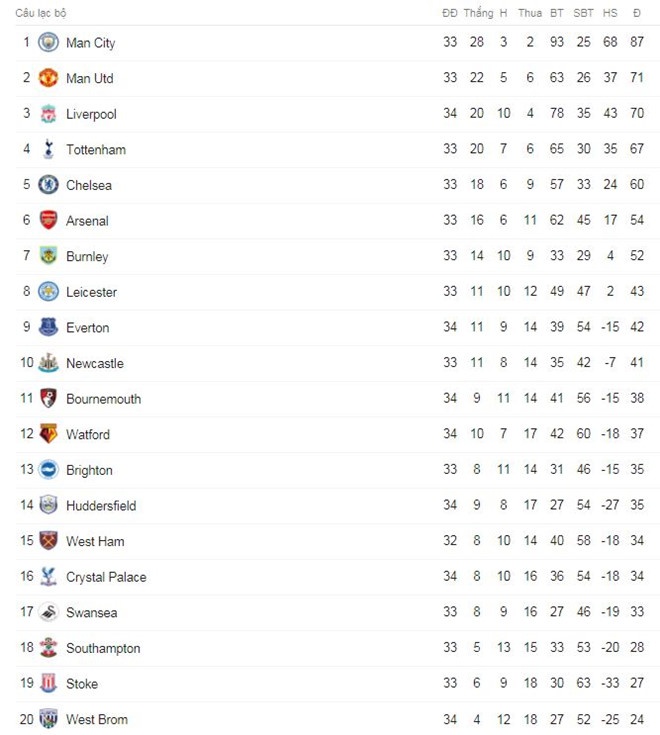Click the 'Thắng' column header

[x=479, y=13]
